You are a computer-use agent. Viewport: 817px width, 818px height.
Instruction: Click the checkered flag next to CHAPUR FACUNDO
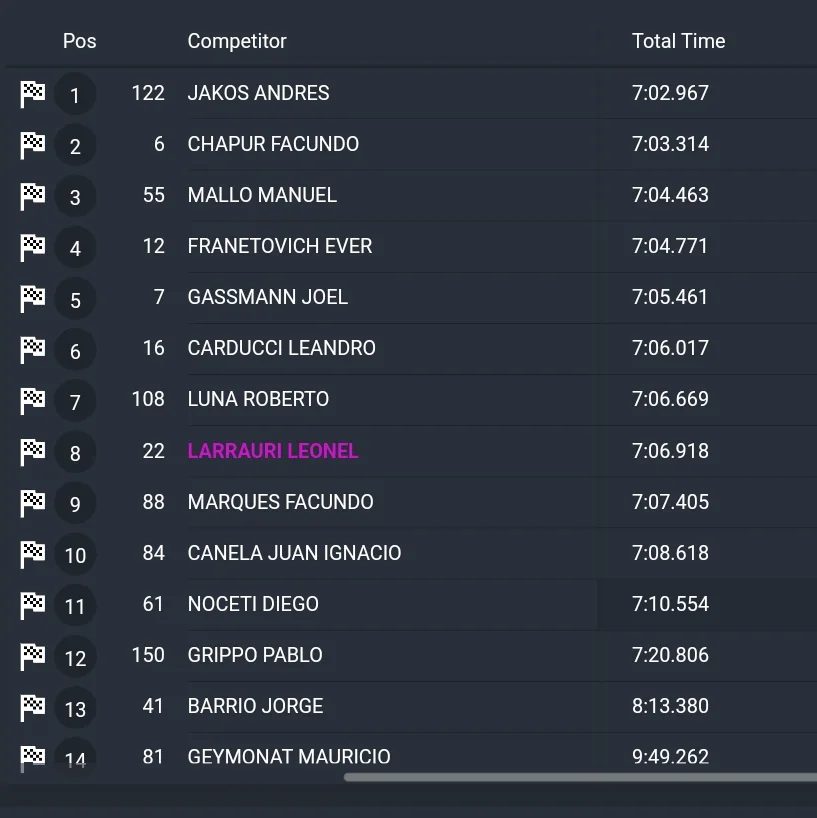(x=32, y=145)
